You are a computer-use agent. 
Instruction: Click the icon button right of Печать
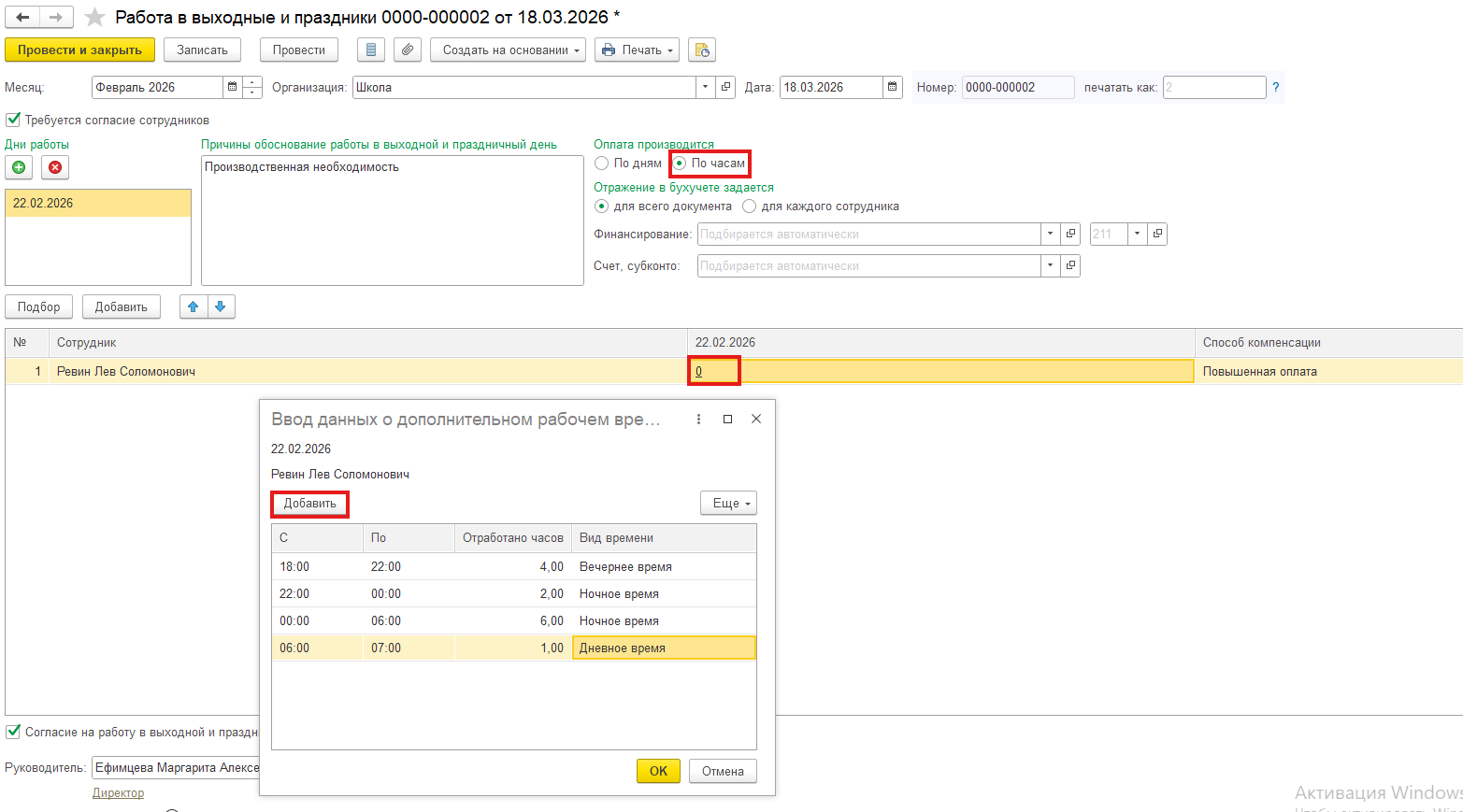[x=702, y=50]
